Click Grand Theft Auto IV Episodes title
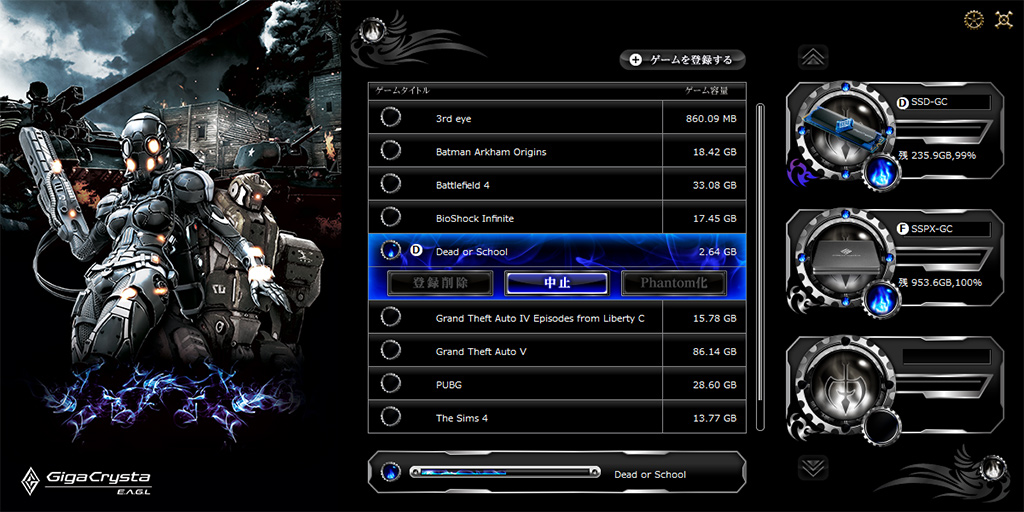Viewport: 1024px width, 512px height. (540, 319)
